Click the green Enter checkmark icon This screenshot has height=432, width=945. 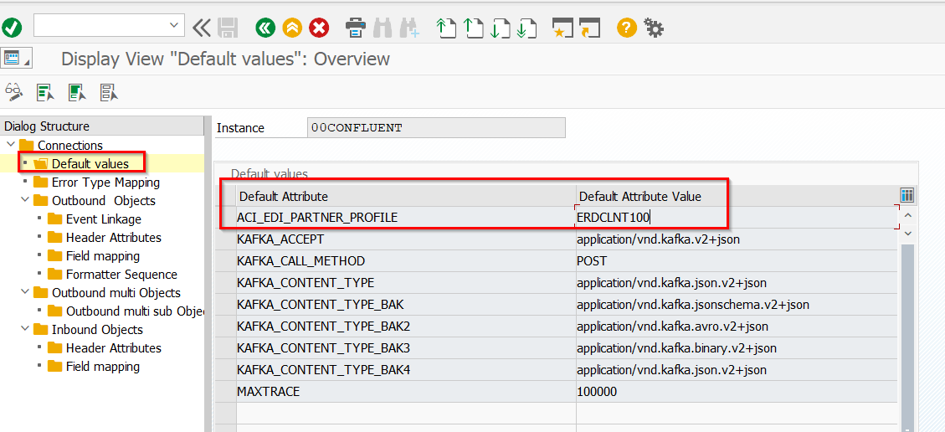click(11, 27)
